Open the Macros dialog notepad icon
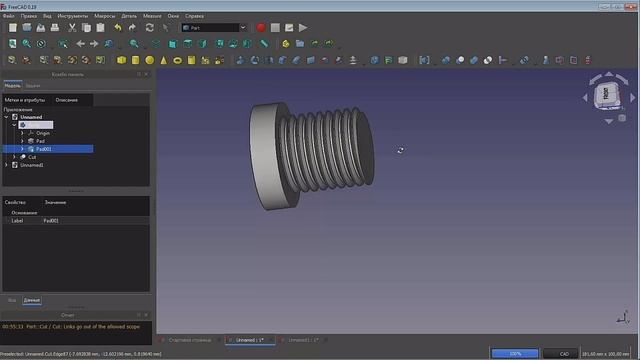 (x=289, y=28)
